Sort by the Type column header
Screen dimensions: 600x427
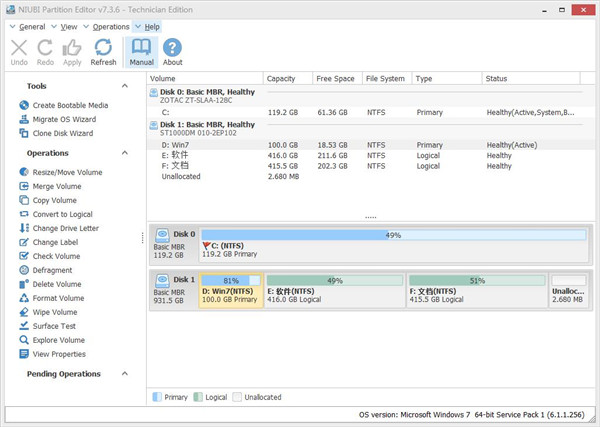[447, 78]
